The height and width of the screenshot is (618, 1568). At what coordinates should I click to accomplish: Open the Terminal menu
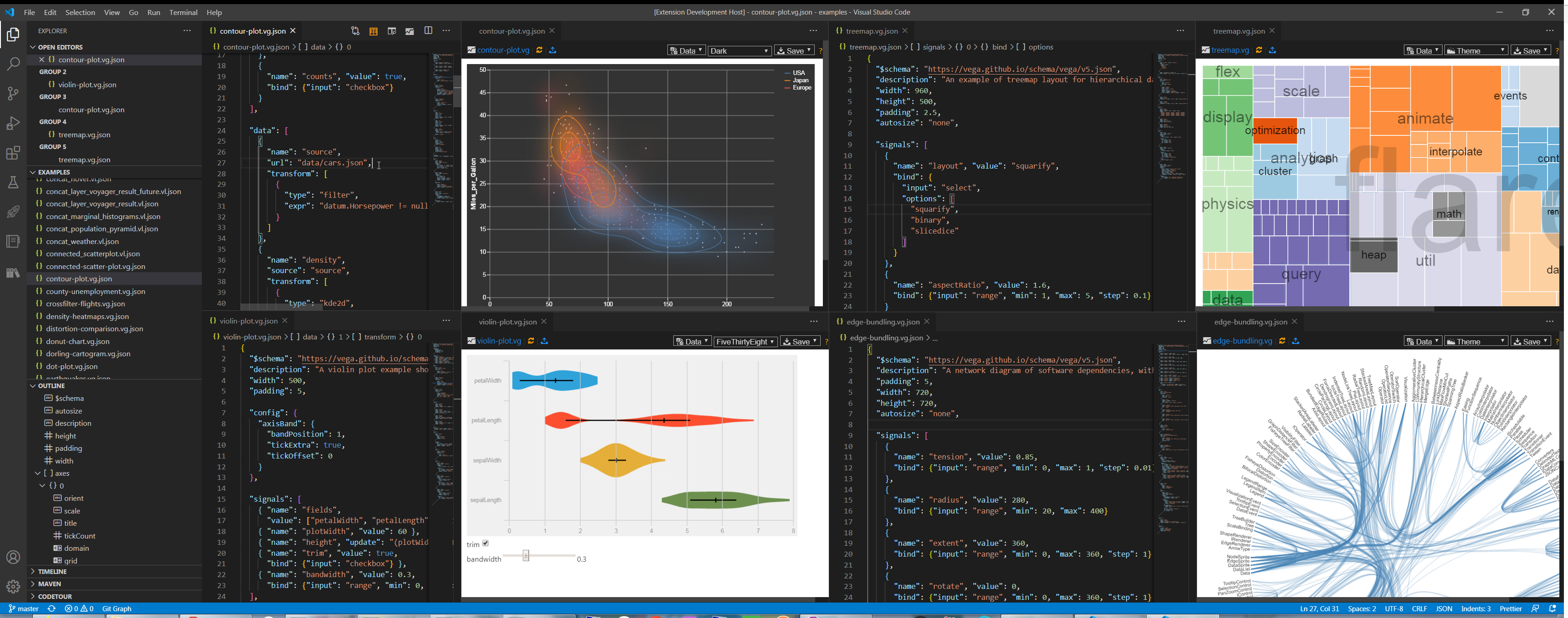coord(183,12)
